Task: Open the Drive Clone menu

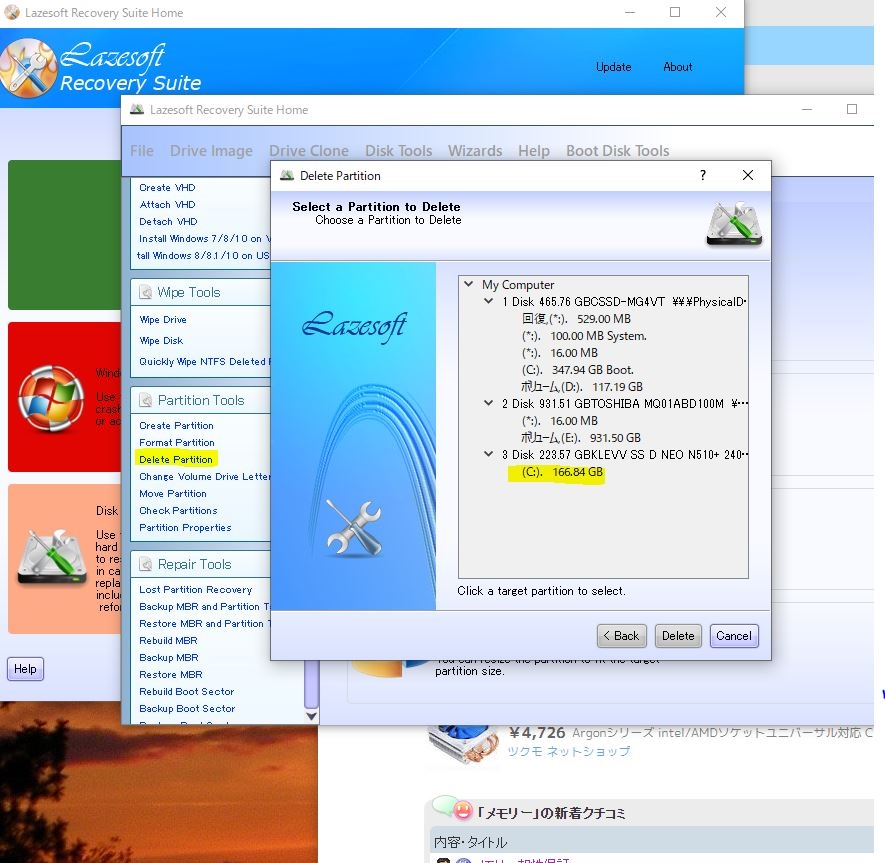Action: pyautogui.click(x=309, y=151)
